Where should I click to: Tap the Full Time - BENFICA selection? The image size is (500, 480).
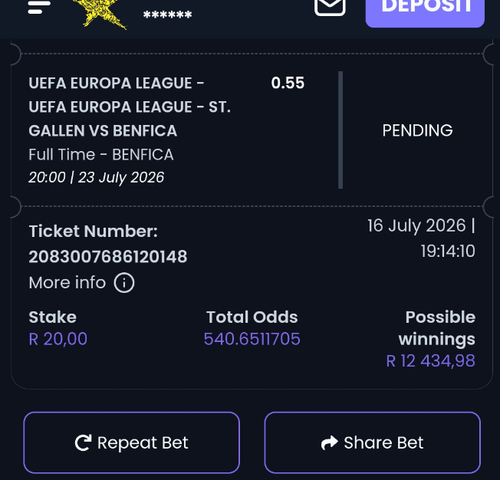(x=101, y=155)
